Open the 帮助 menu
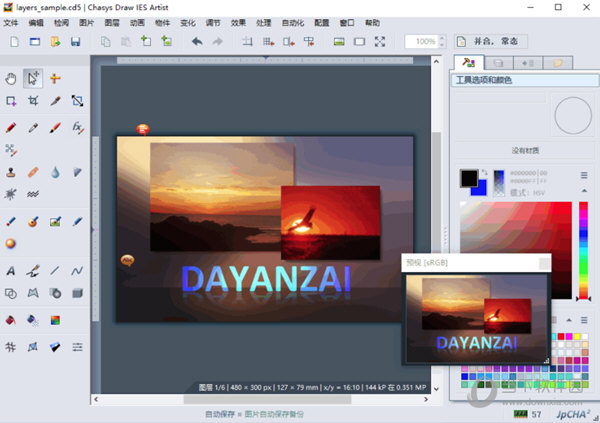600x423 pixels. click(x=372, y=23)
